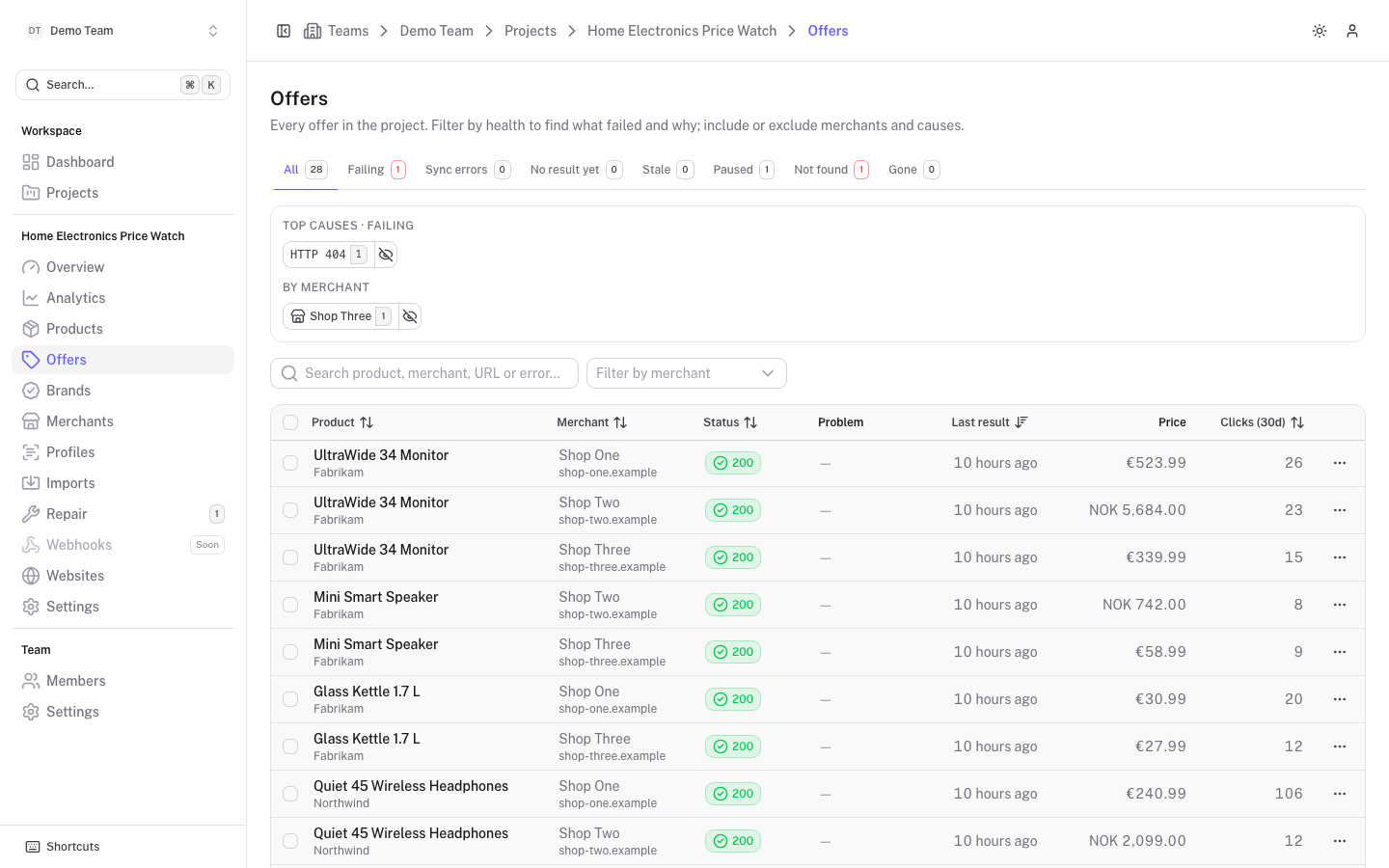The width and height of the screenshot is (1389, 868).
Task: Open Projects breadcrumb link
Action: (531, 31)
